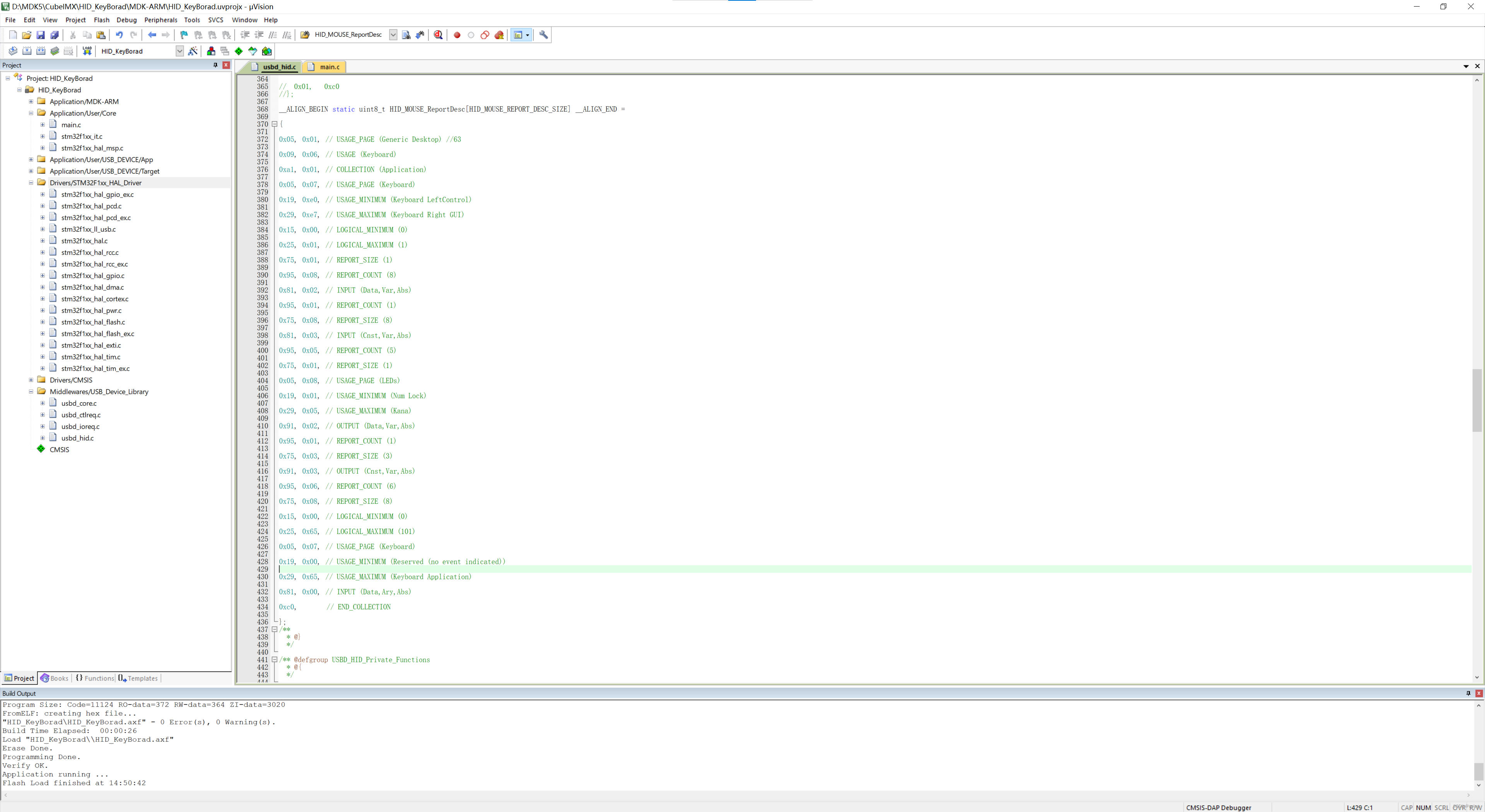Click the Find in Files icon
Image resolution: width=1485 pixels, height=812 pixels.
305,35
